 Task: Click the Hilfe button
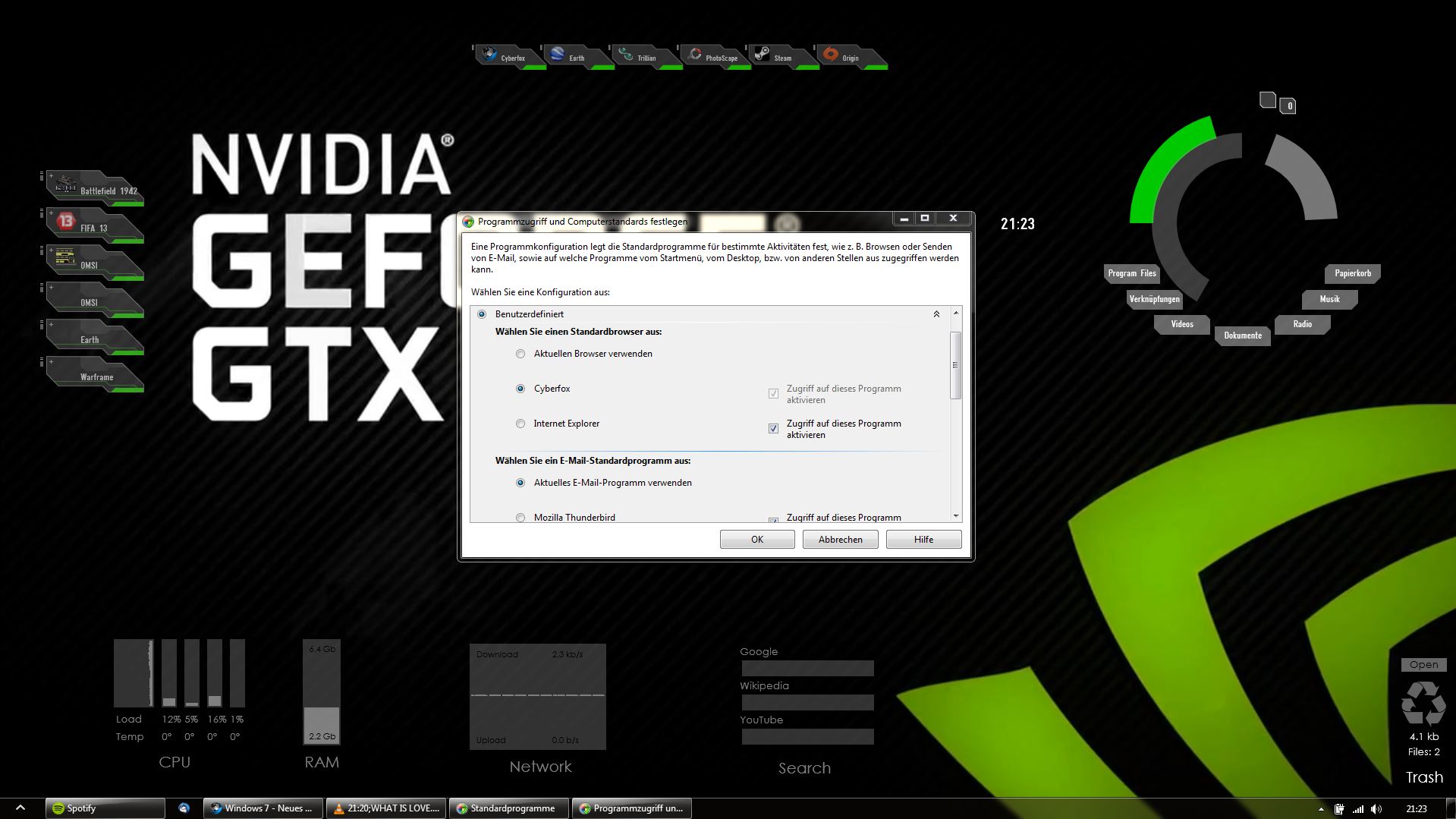coord(923,539)
